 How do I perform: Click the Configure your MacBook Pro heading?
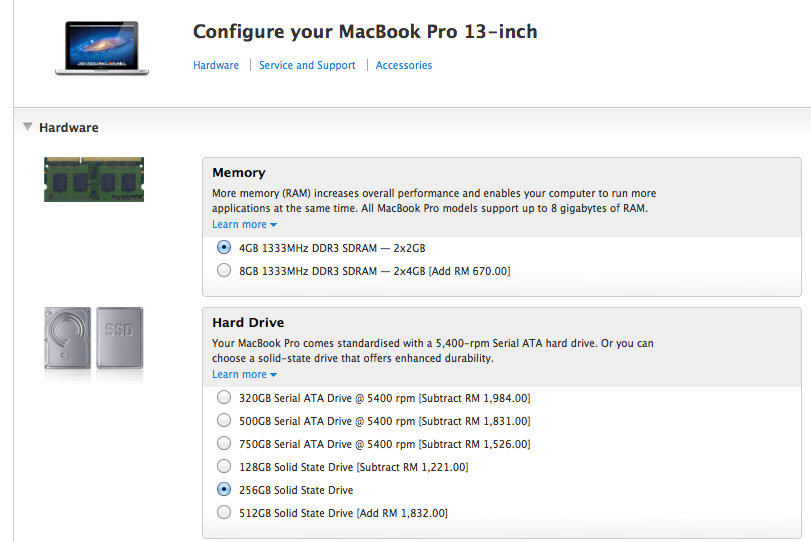(365, 31)
